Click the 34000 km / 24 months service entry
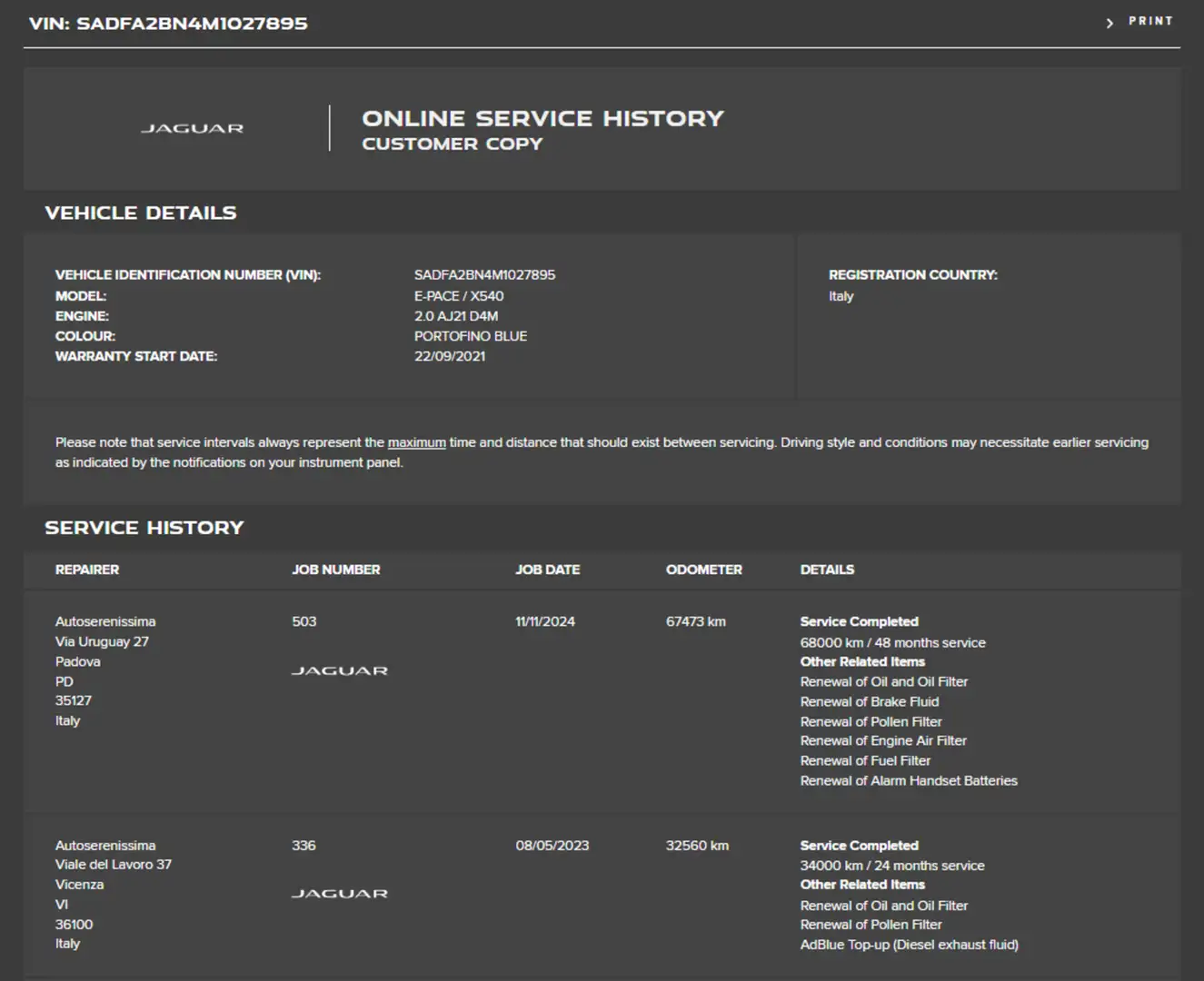The width and height of the screenshot is (1204, 981). pos(891,866)
